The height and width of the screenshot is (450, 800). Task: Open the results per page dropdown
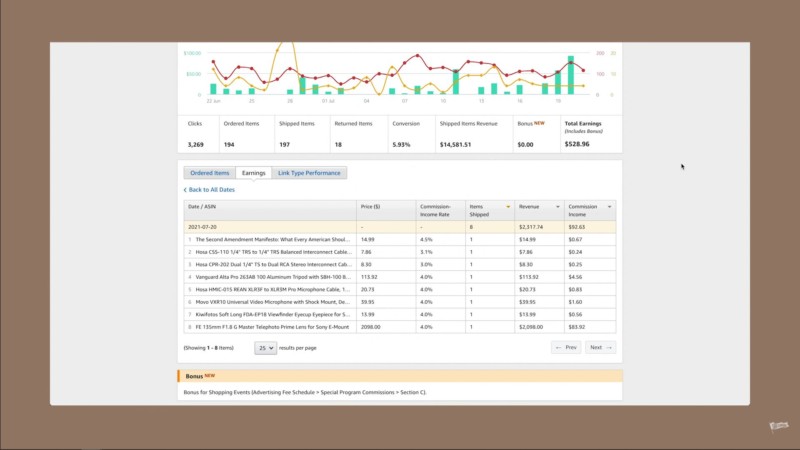click(266, 348)
